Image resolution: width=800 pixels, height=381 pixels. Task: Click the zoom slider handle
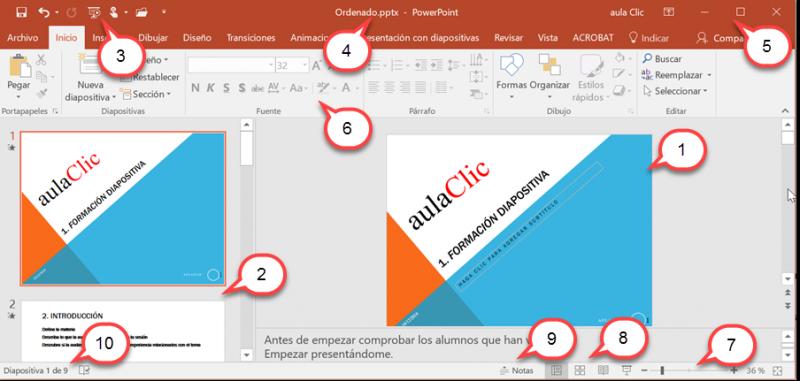[x=663, y=371]
